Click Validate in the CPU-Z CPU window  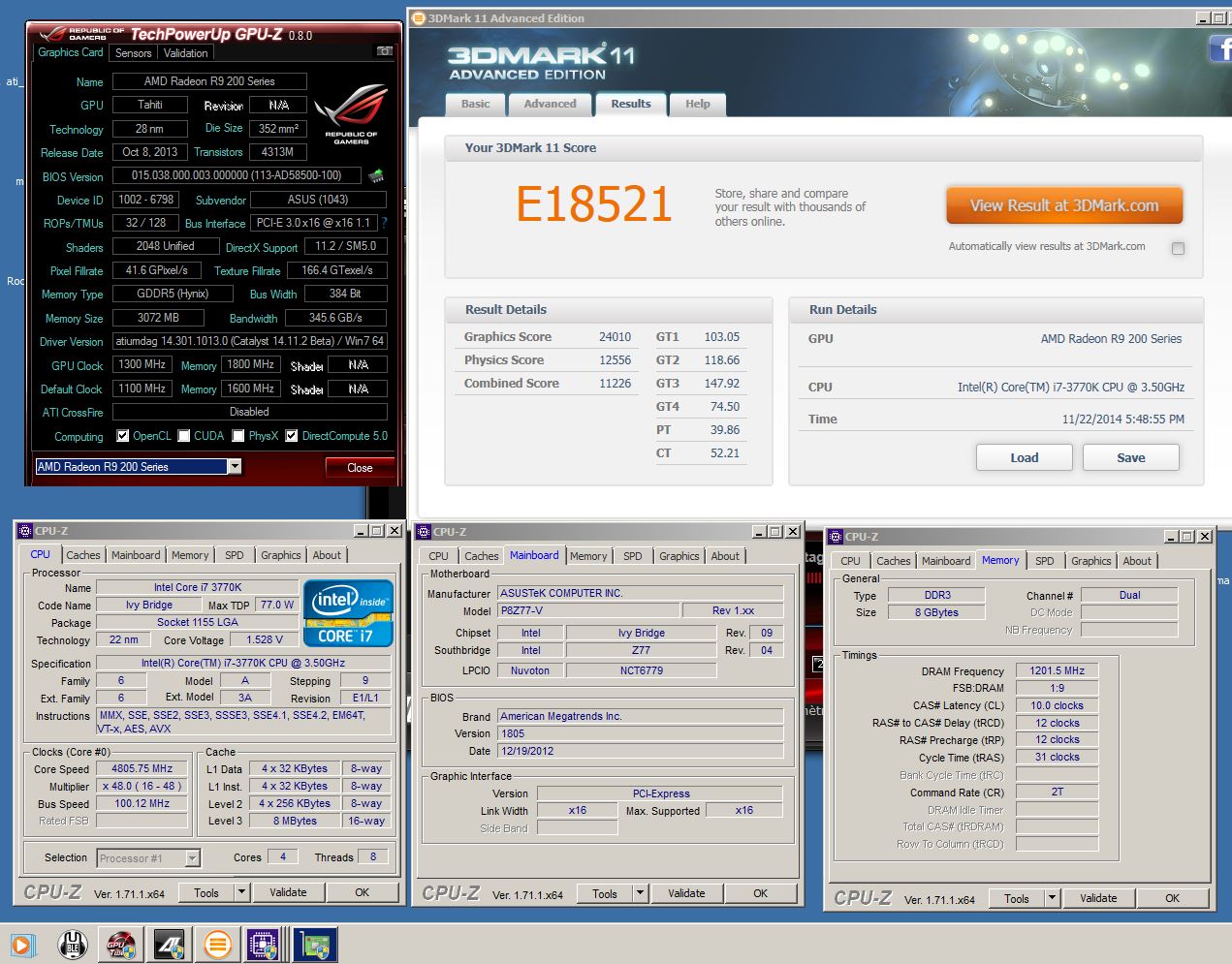(288, 892)
